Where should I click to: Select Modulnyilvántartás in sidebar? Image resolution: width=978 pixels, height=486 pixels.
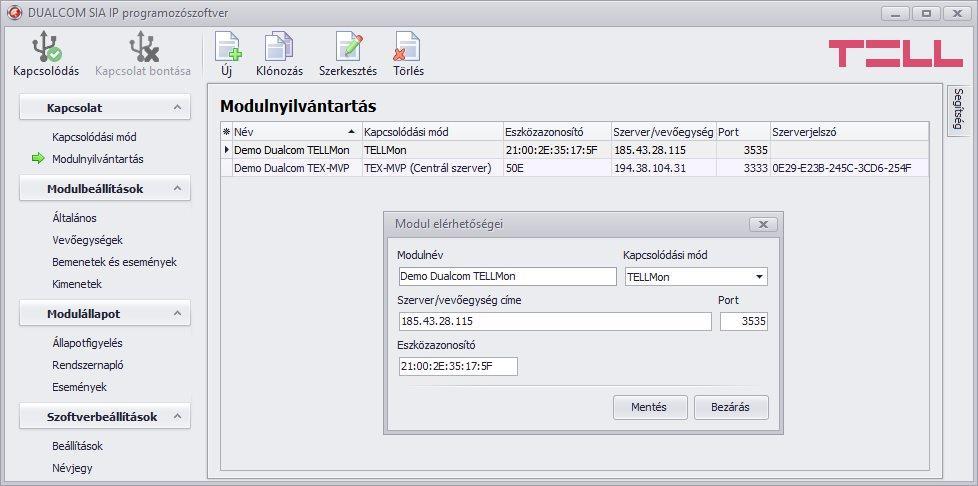(98, 159)
